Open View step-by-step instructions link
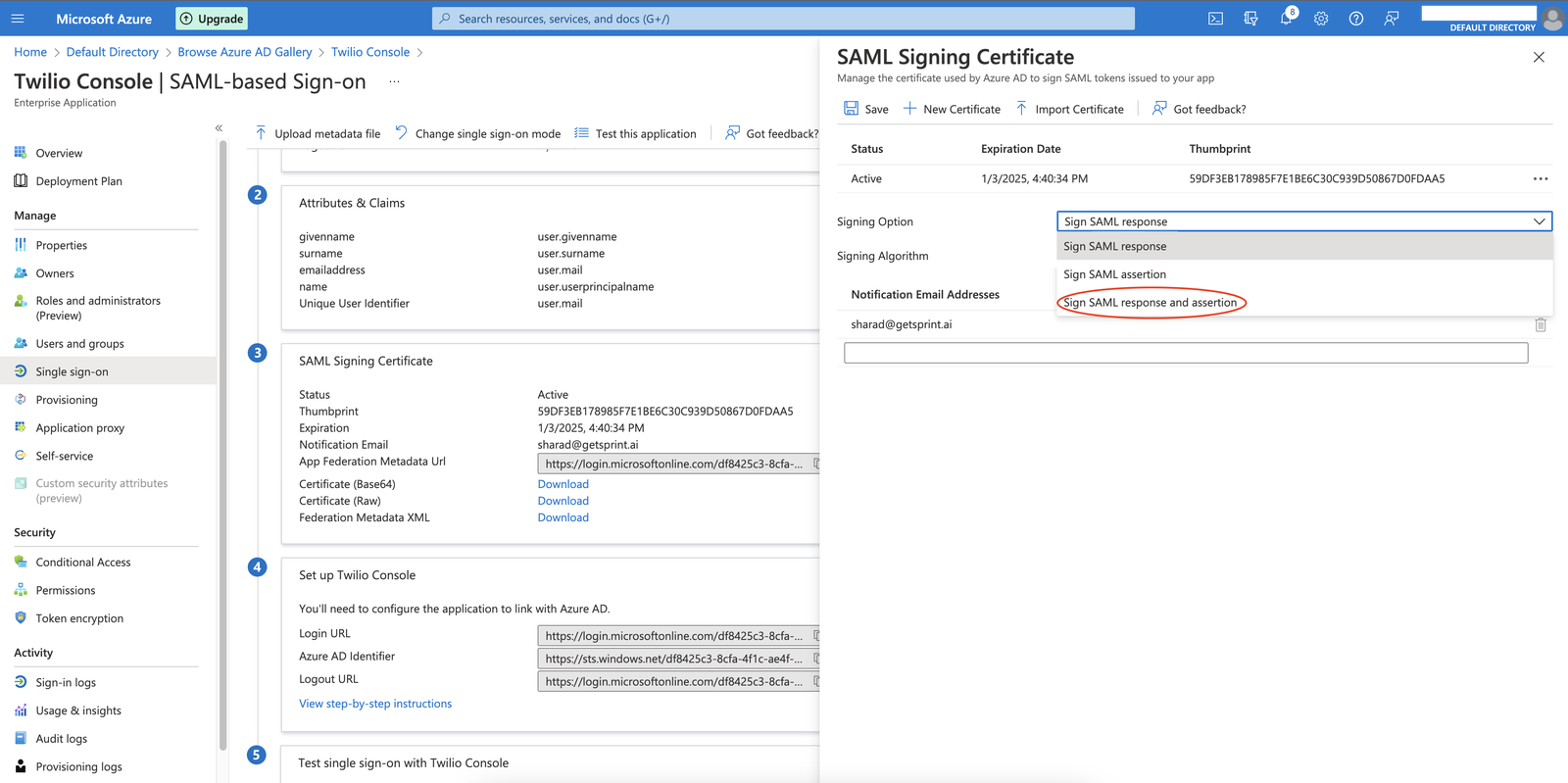 tap(375, 704)
